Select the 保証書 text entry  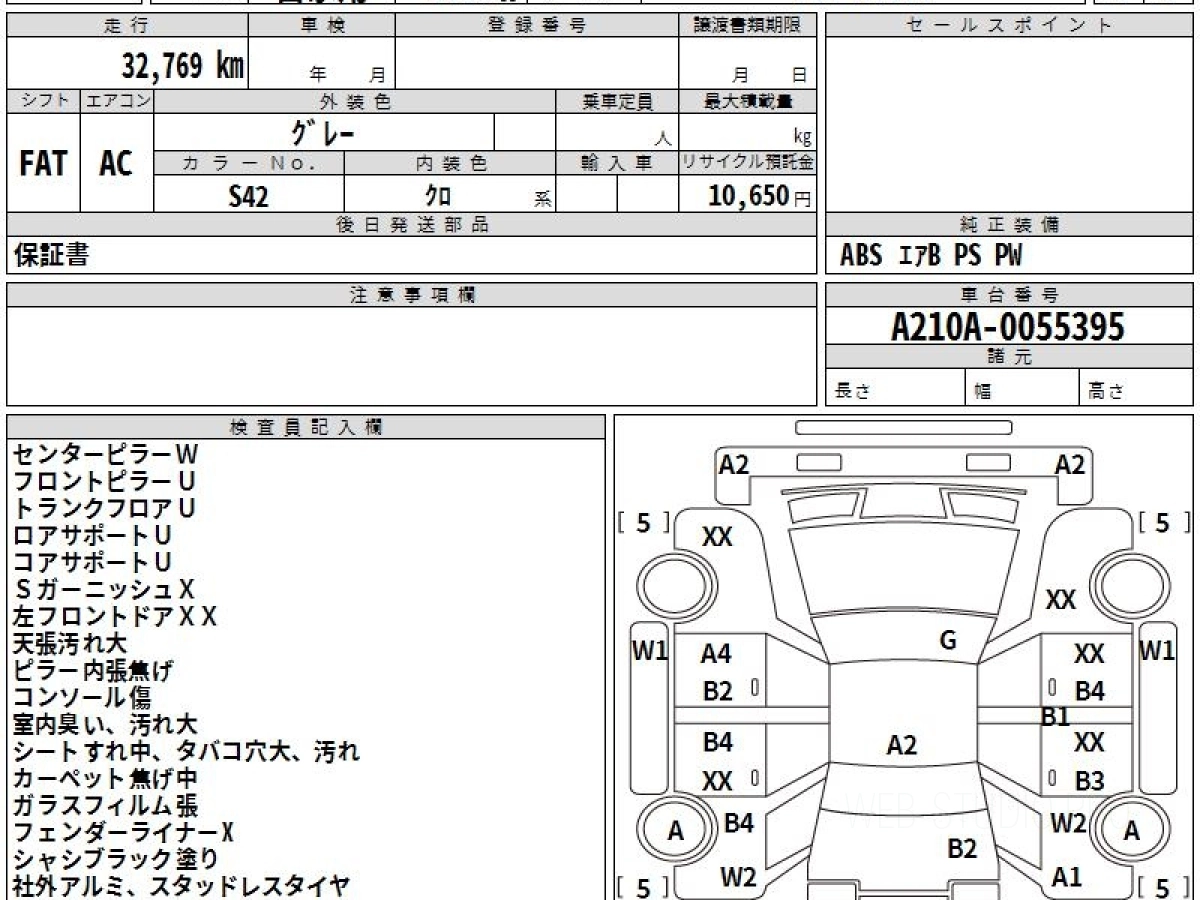pyautogui.click(x=51, y=256)
